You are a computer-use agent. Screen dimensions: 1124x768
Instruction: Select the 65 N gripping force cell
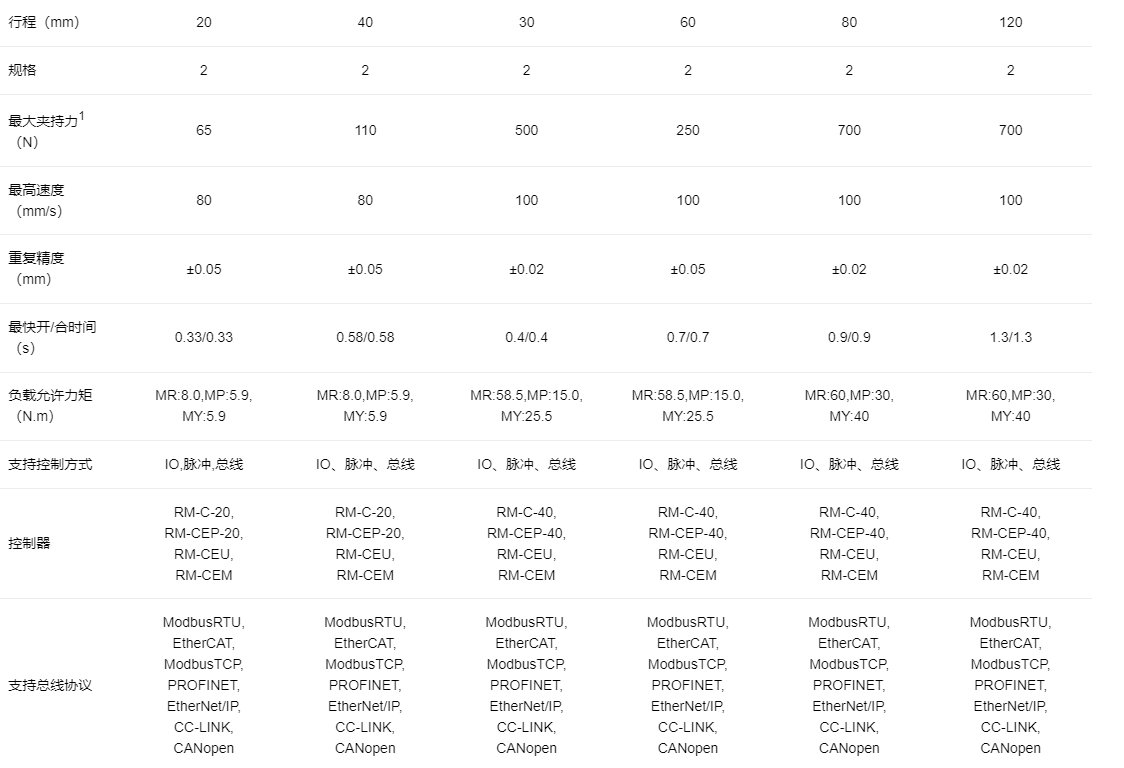(x=204, y=130)
